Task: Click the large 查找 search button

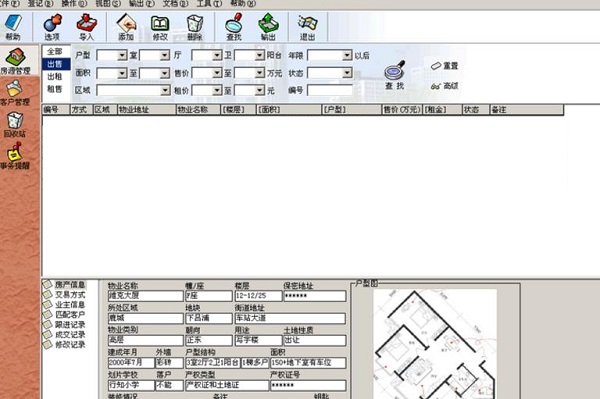Action: (x=395, y=75)
